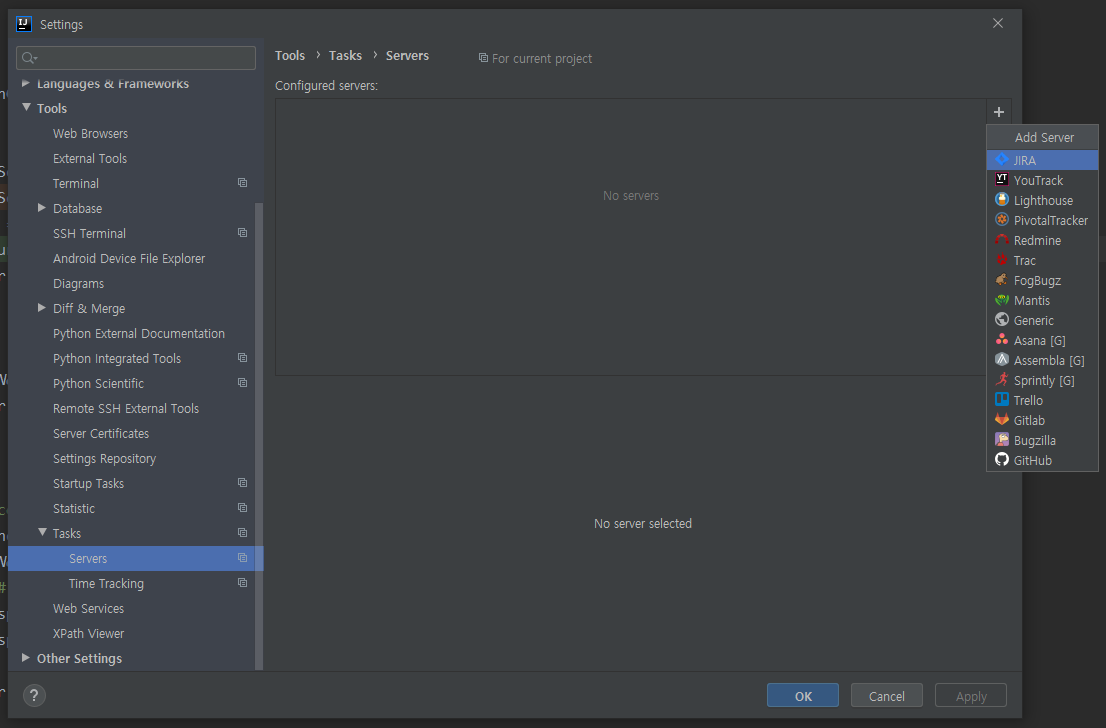The width and height of the screenshot is (1106, 728).
Task: Click the FogBugz kiwi icon
Action: (1002, 279)
